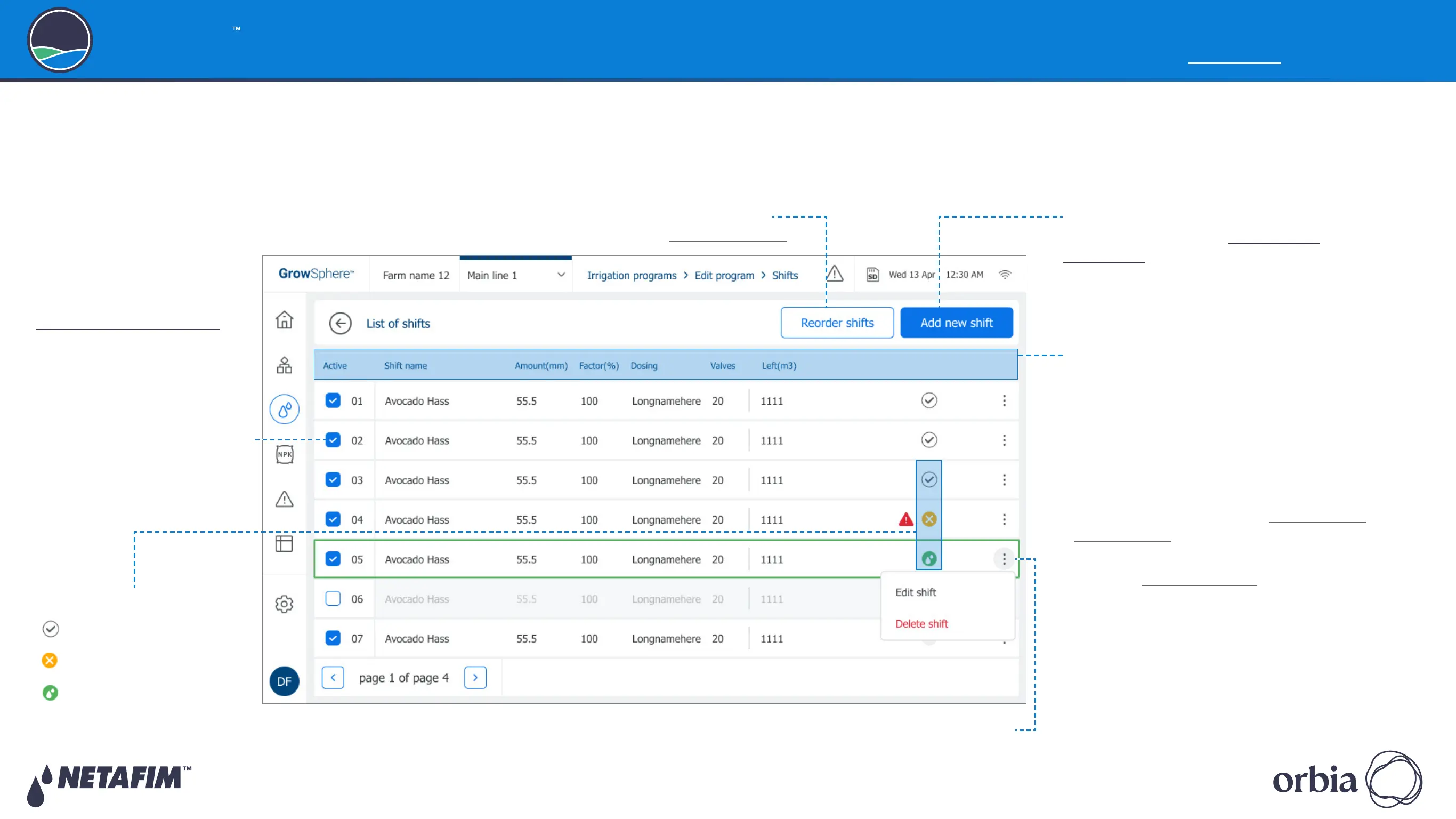The height and width of the screenshot is (819, 1456).
Task: Open the three-dot menu for shift 02
Action: pyautogui.click(x=1005, y=440)
